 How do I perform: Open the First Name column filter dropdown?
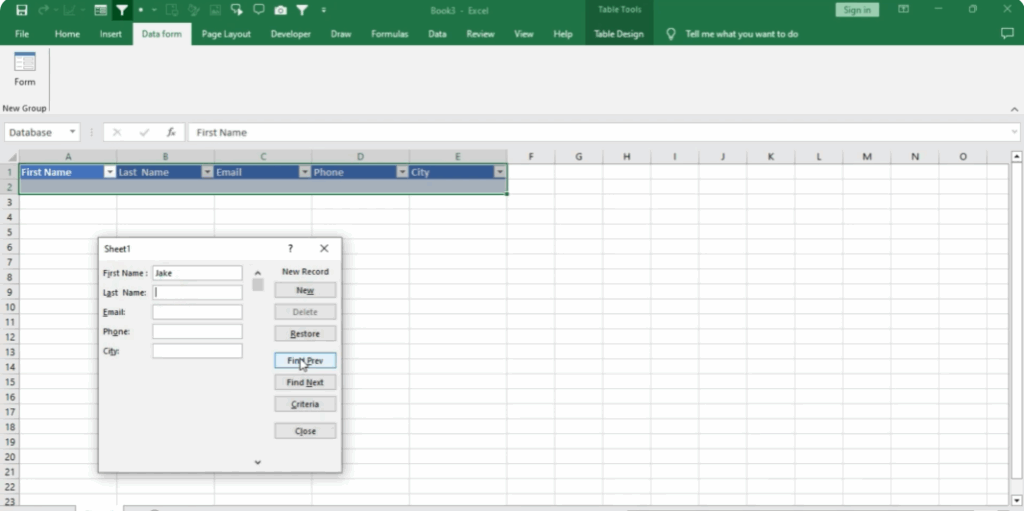tap(110, 172)
